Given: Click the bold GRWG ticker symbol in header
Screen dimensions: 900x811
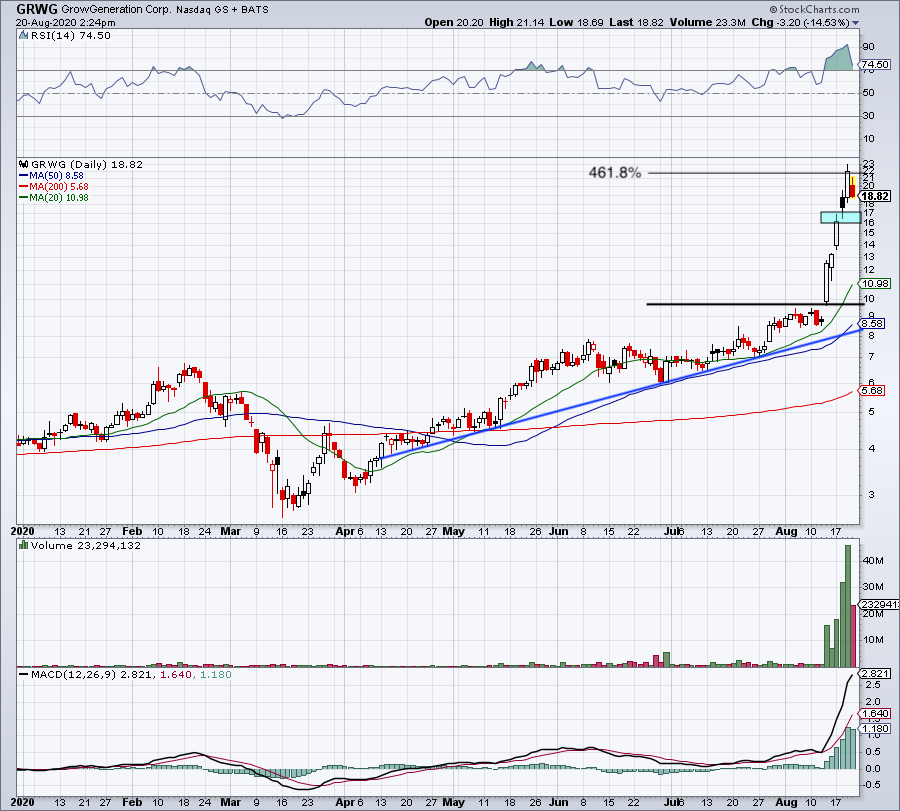Looking at the screenshot, I should [x=37, y=9].
